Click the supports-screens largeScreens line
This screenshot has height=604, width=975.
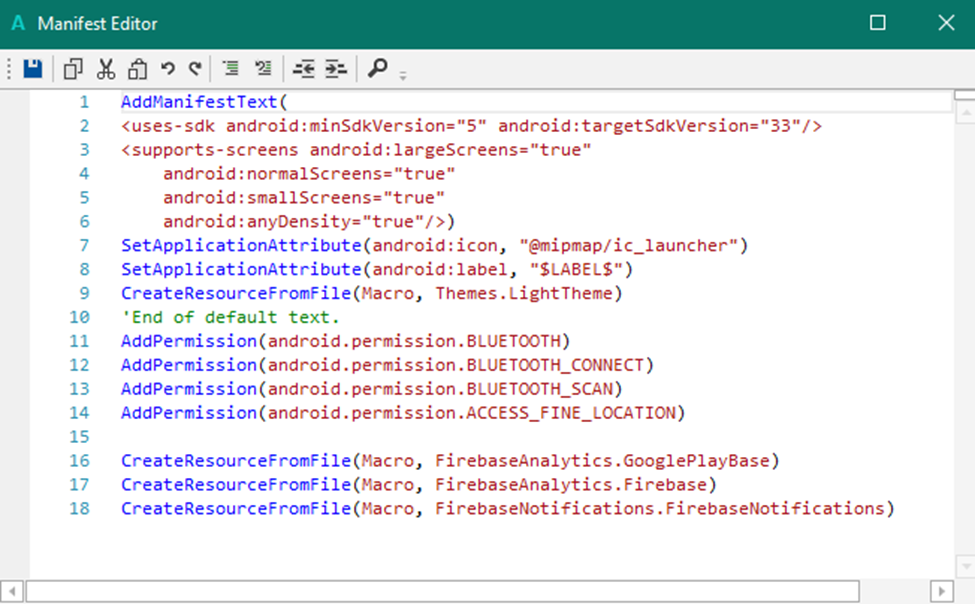(x=356, y=150)
